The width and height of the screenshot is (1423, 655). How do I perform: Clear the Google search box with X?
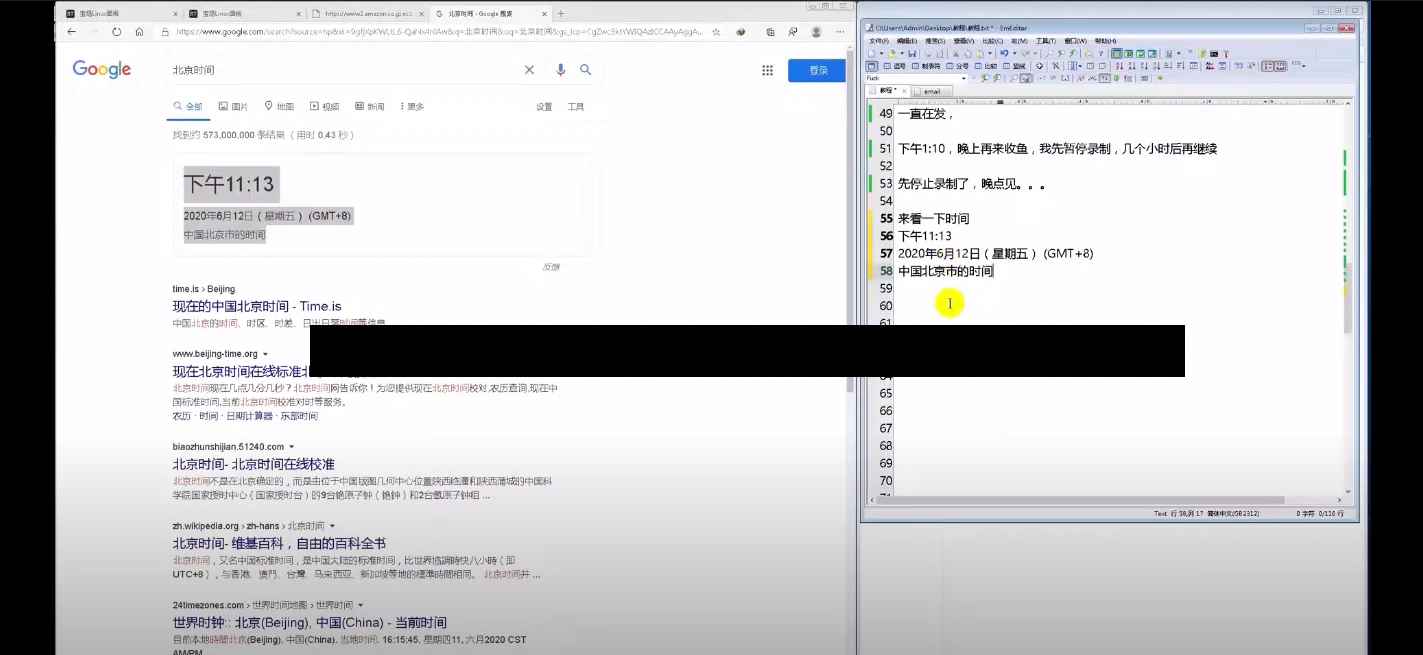[529, 70]
